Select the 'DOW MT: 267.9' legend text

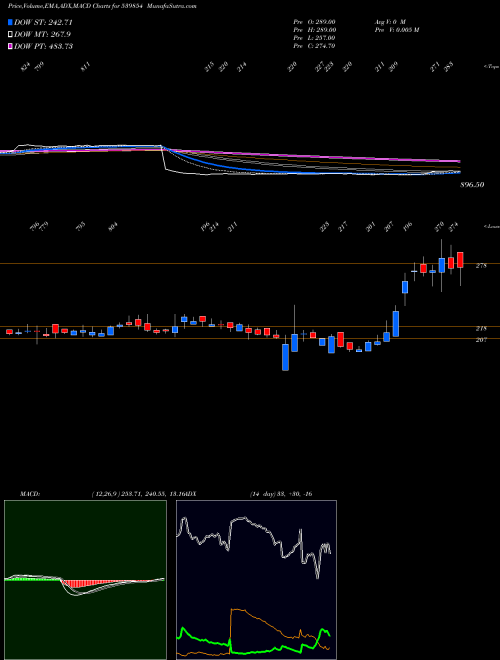point(42,35)
